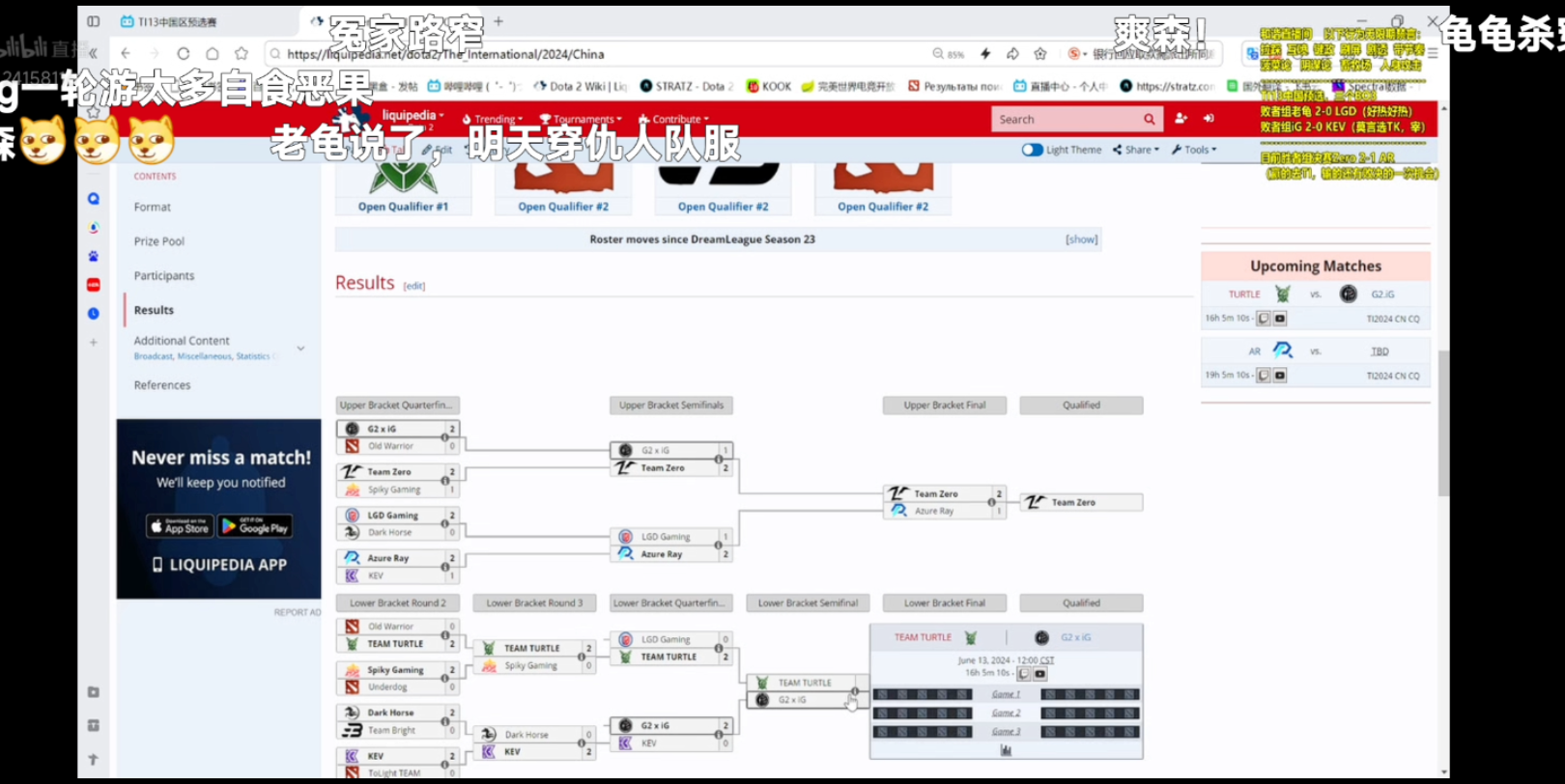Click match info icon for Team Zero vs Spiky Gaming
The width and height of the screenshot is (1565, 784).
(445, 481)
